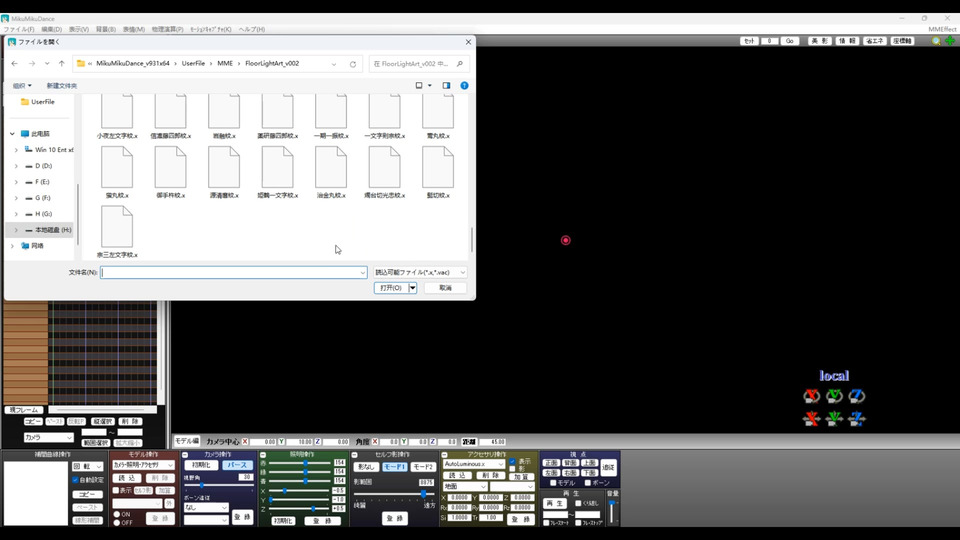The height and width of the screenshot is (540, 960).
Task: Select the 御手杵紋.x file icon
Action: (170, 167)
